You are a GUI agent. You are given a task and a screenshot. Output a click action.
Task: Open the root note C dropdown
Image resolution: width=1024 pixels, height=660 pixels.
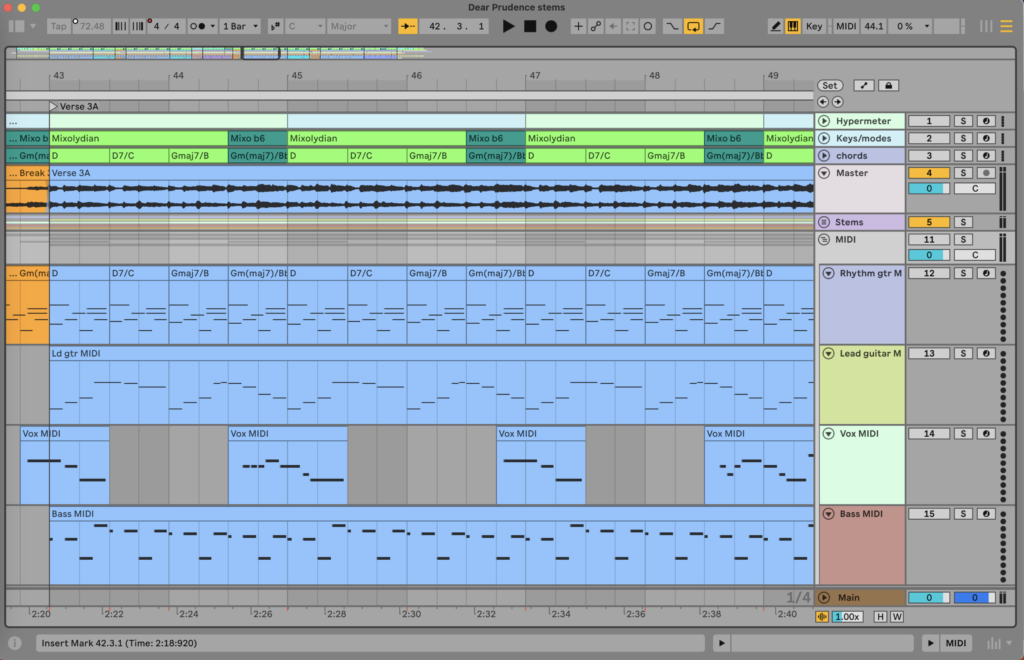pyautogui.click(x=305, y=26)
